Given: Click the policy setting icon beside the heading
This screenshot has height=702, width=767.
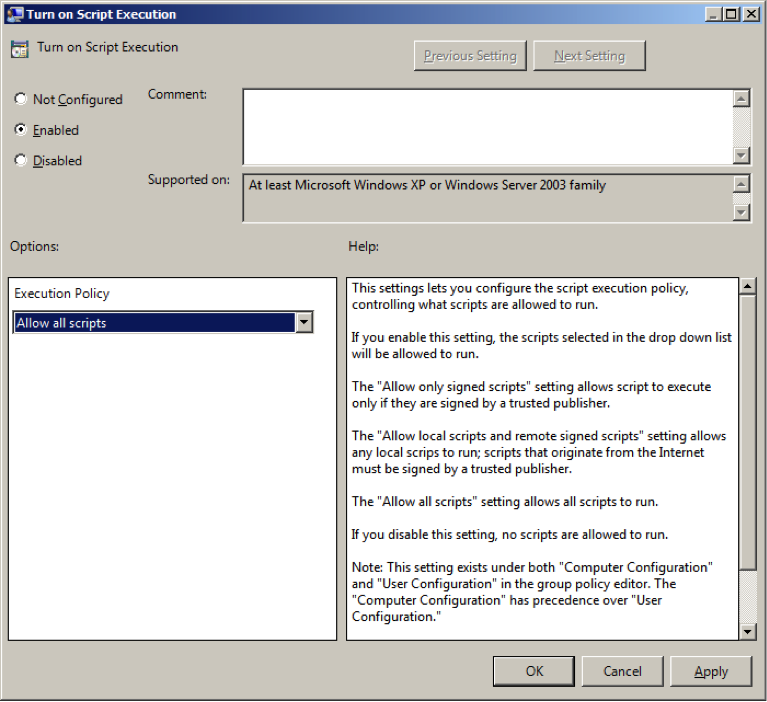Looking at the screenshot, I should click(20, 49).
